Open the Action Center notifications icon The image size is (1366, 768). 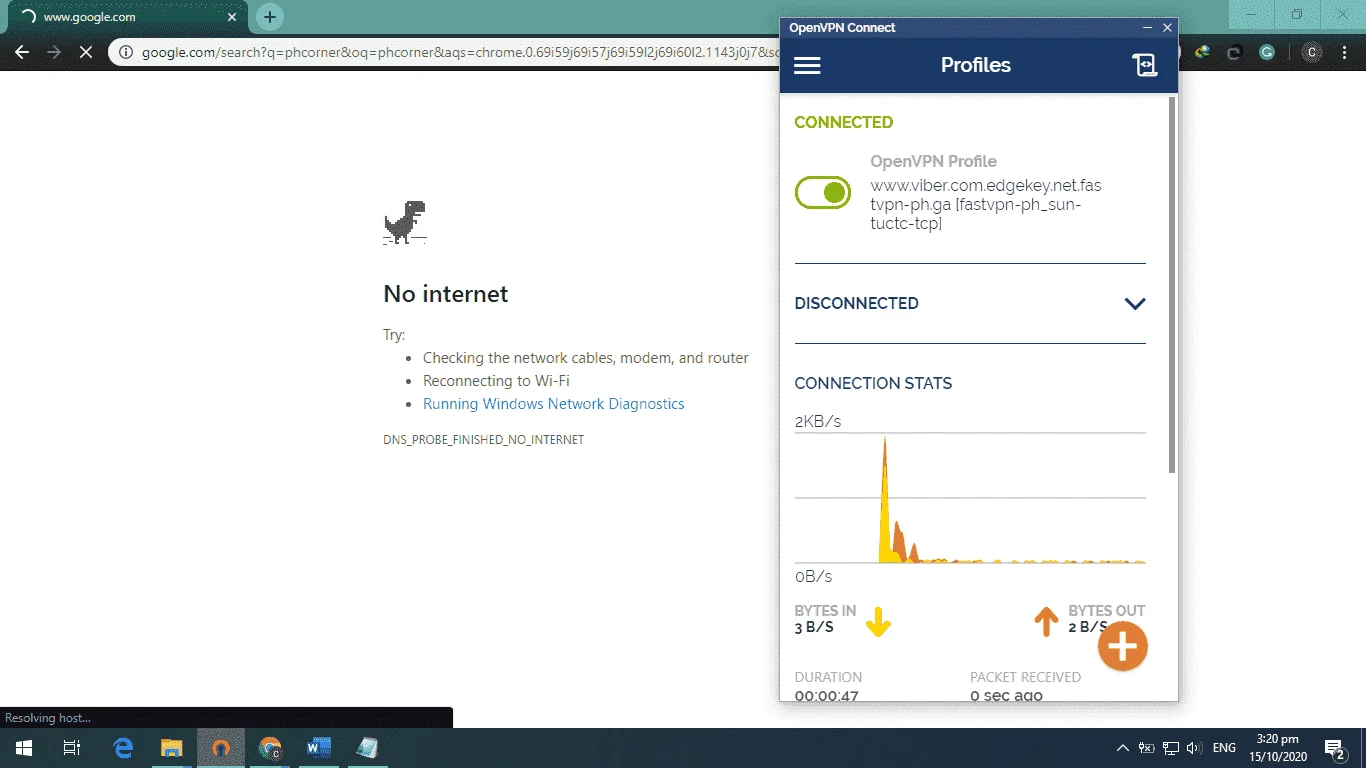[x=1334, y=748]
